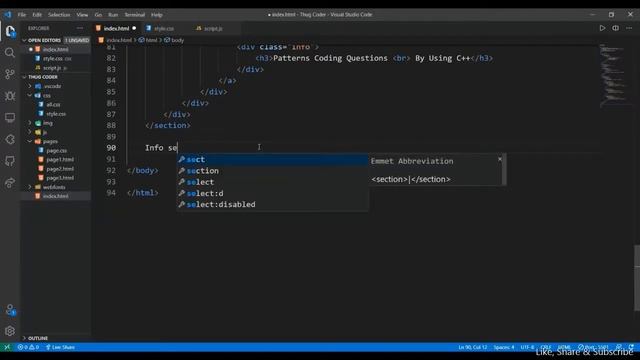Screen dimensions: 640x360
Task: Click the VS Code logo icon
Action: click(x=8, y=15)
